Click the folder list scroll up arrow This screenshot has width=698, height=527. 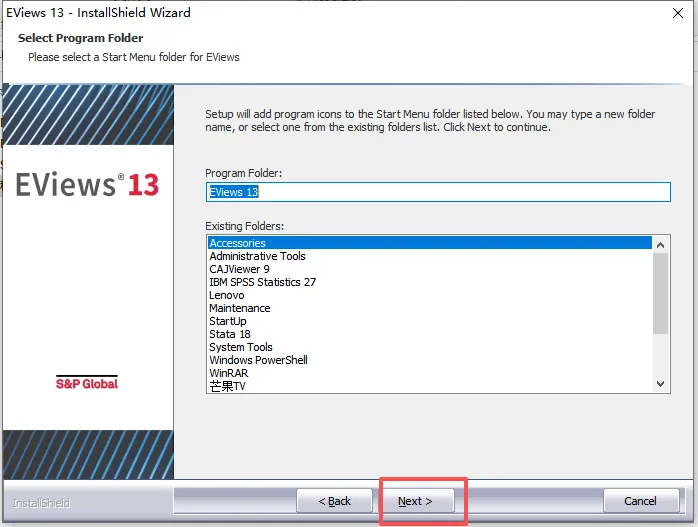[x=661, y=245]
